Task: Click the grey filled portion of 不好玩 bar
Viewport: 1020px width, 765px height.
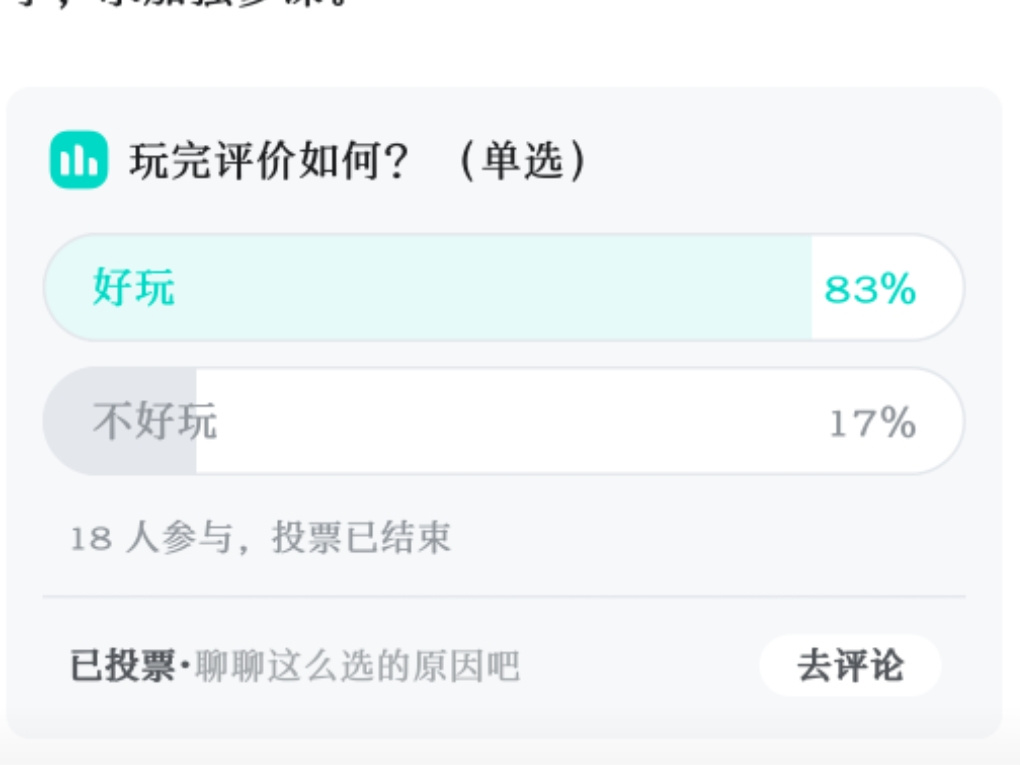Action: [x=120, y=421]
